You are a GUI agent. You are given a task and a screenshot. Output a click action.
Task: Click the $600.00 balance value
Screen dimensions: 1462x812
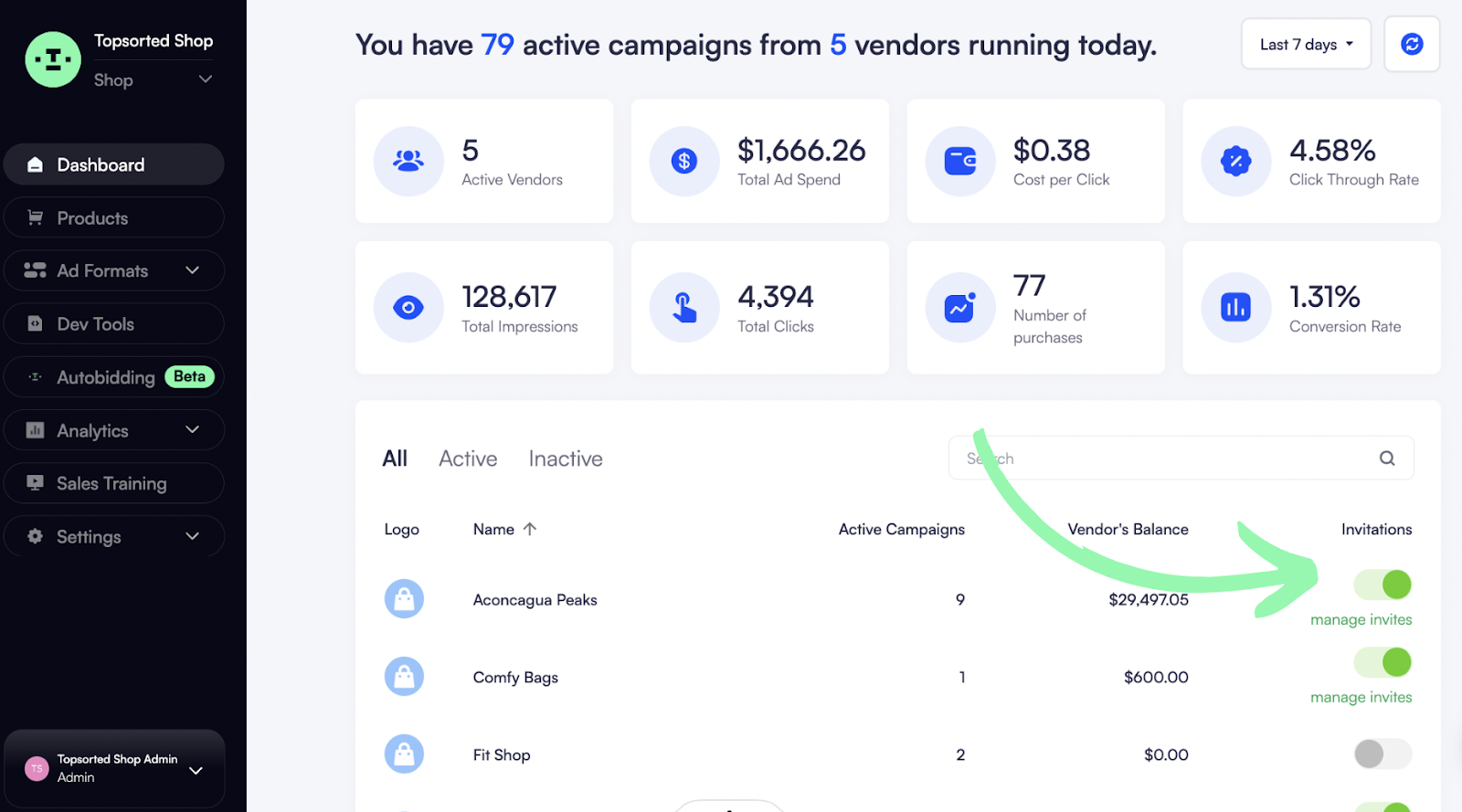point(1156,677)
